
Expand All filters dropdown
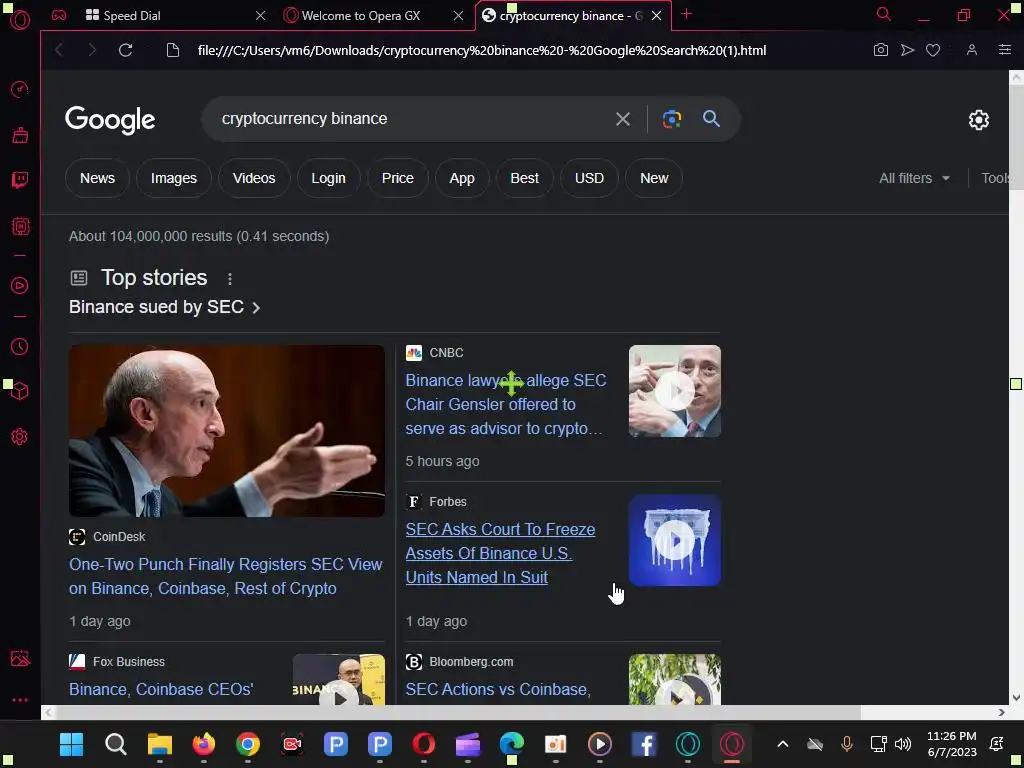[x=914, y=178]
